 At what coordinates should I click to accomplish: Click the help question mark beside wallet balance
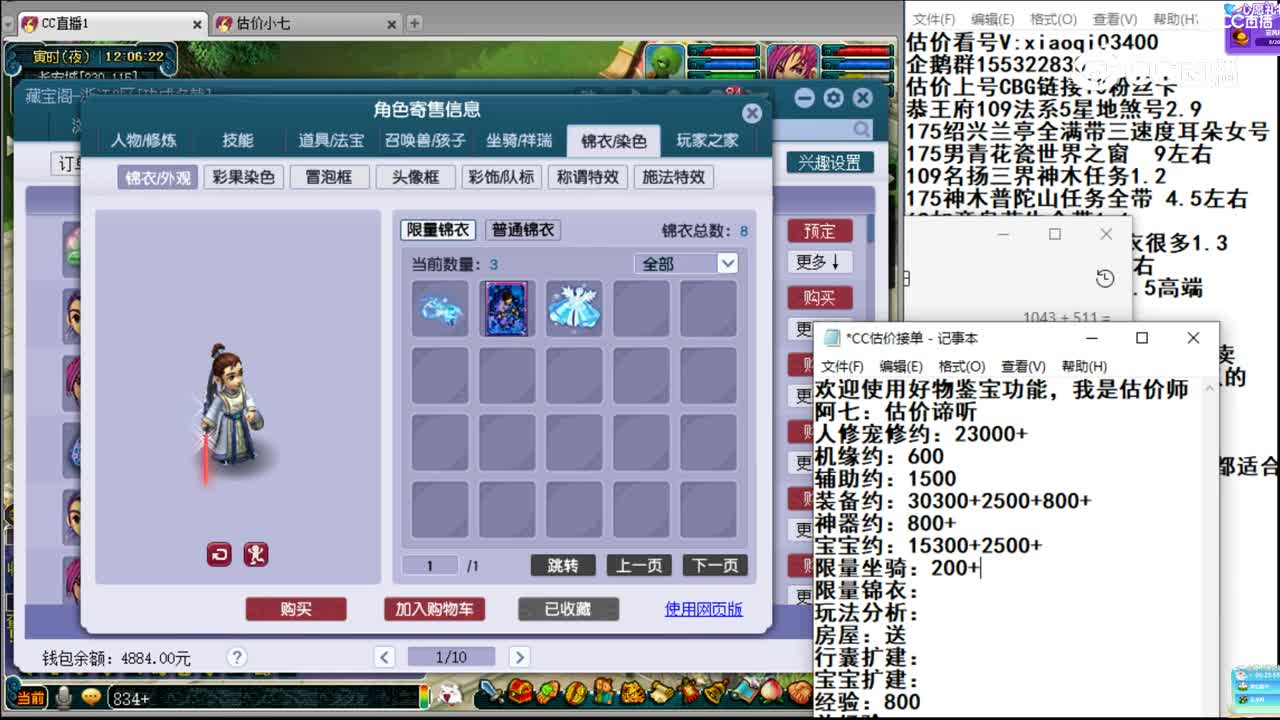[236, 657]
